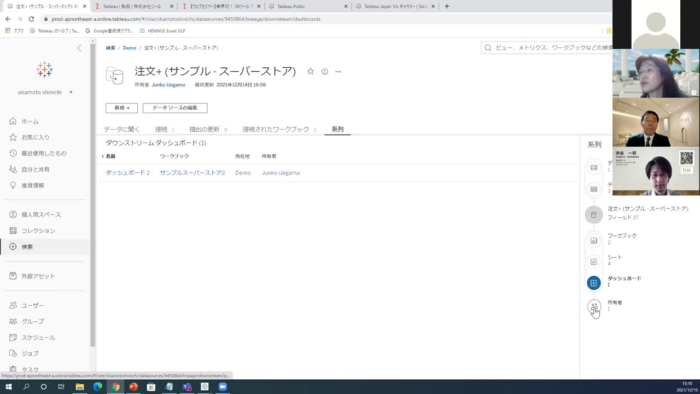The height and width of the screenshot is (394, 700).
Task: Select the tables lineage node
Action: (594, 189)
